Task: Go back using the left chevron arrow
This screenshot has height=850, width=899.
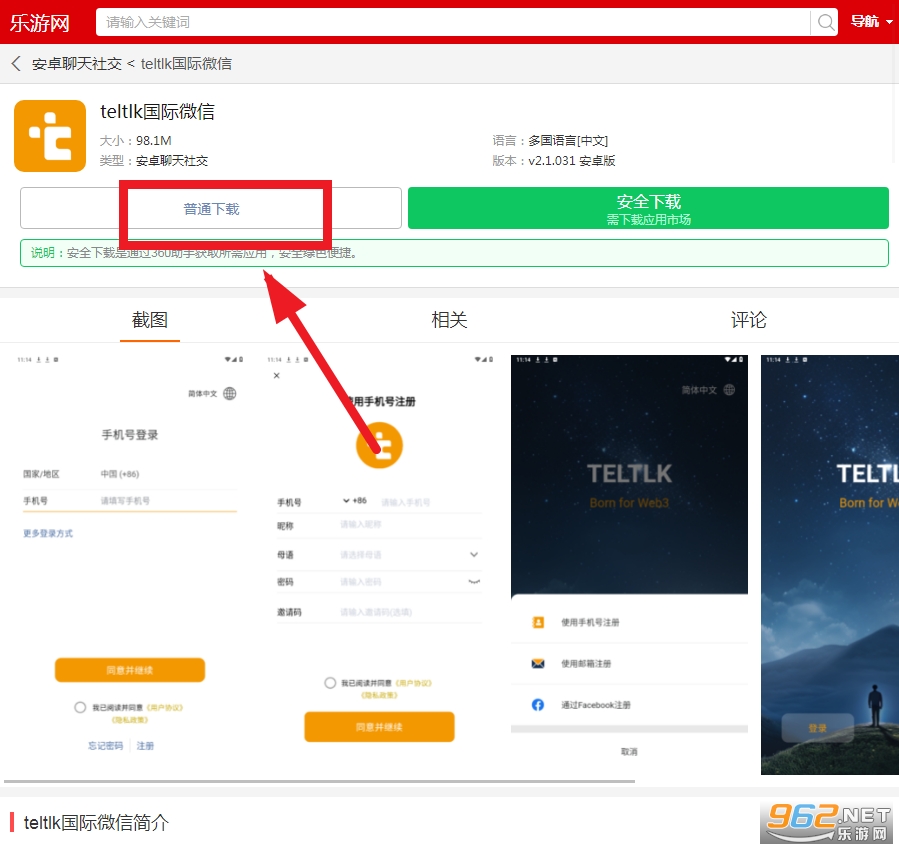Action: pyautogui.click(x=16, y=64)
